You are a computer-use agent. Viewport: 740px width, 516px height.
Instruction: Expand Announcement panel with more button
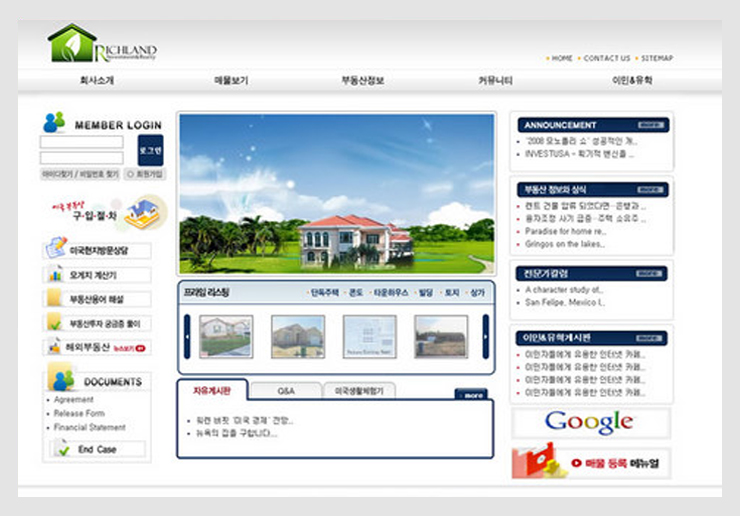click(x=650, y=125)
